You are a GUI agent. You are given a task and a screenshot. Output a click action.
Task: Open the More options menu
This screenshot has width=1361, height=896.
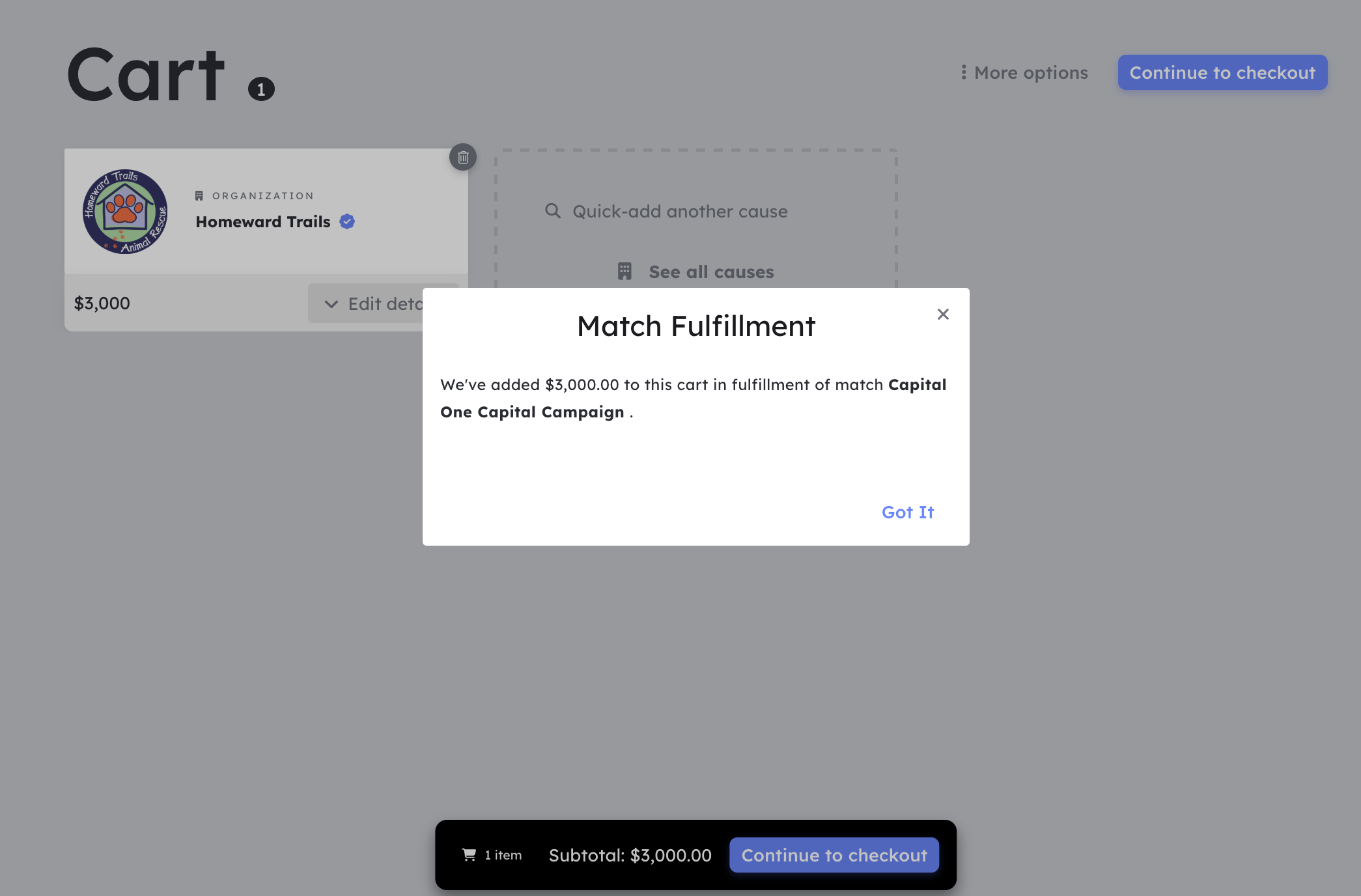coord(1024,73)
